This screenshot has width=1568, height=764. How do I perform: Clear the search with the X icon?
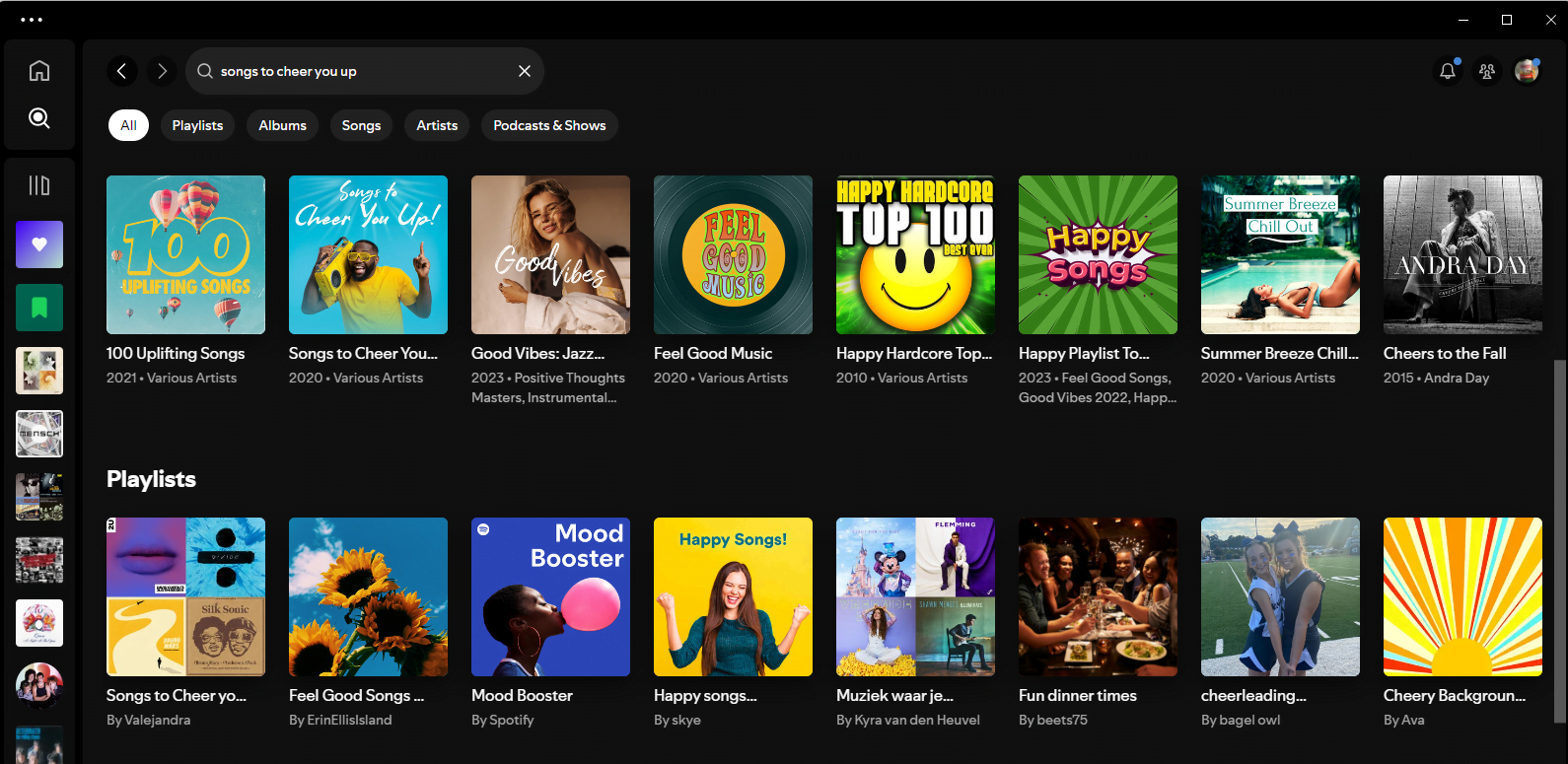pos(525,71)
